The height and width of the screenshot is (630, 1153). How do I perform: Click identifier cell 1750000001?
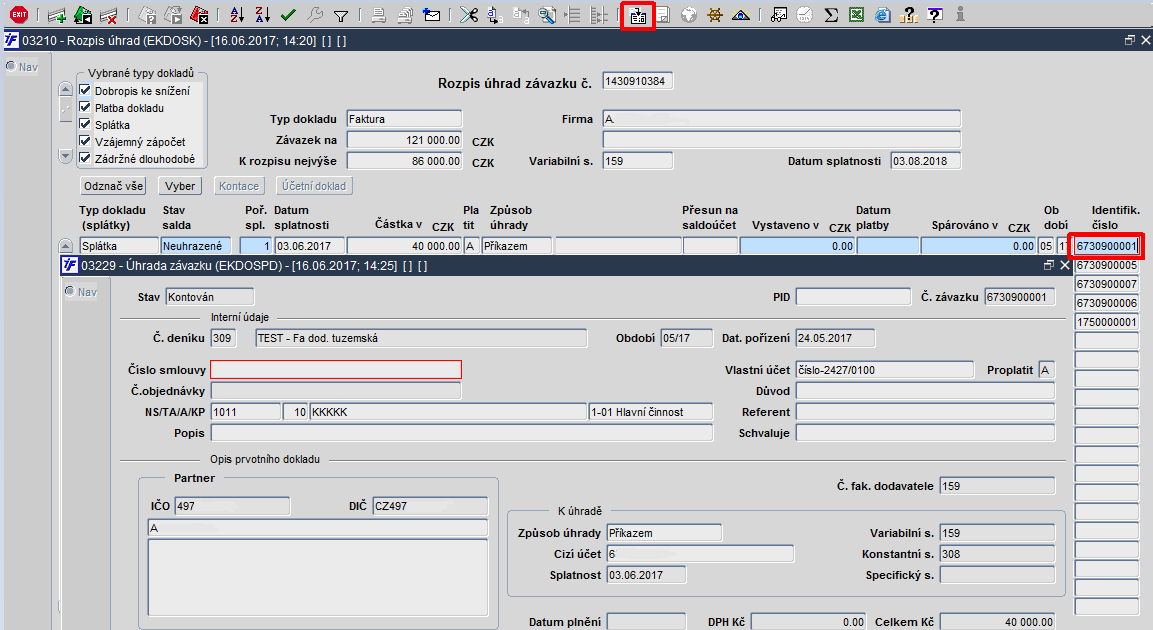1107,322
